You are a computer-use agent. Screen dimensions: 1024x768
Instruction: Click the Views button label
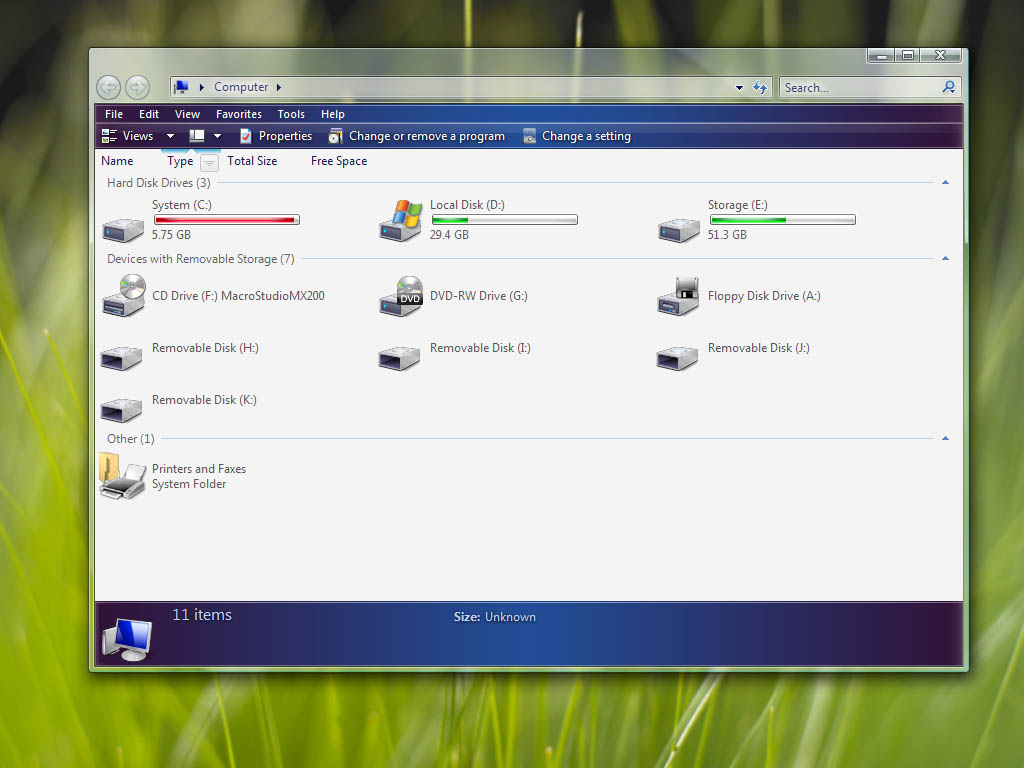pyautogui.click(x=138, y=136)
